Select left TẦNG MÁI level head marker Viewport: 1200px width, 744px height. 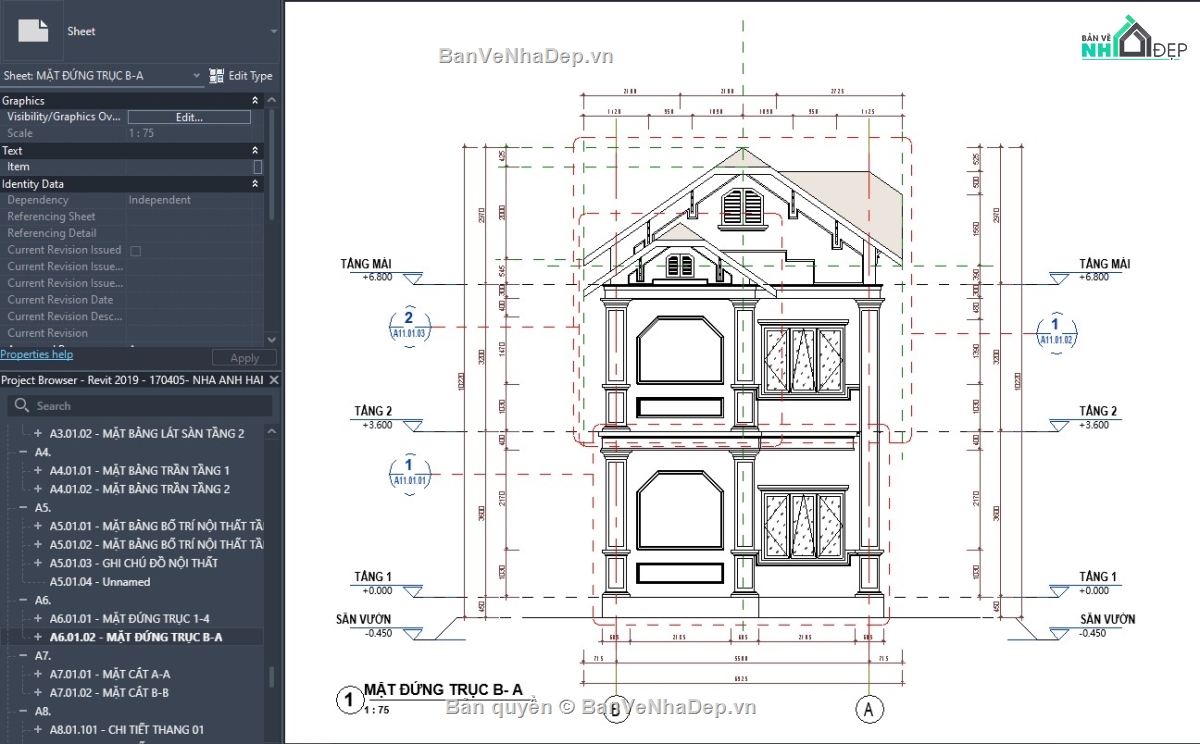(411, 279)
